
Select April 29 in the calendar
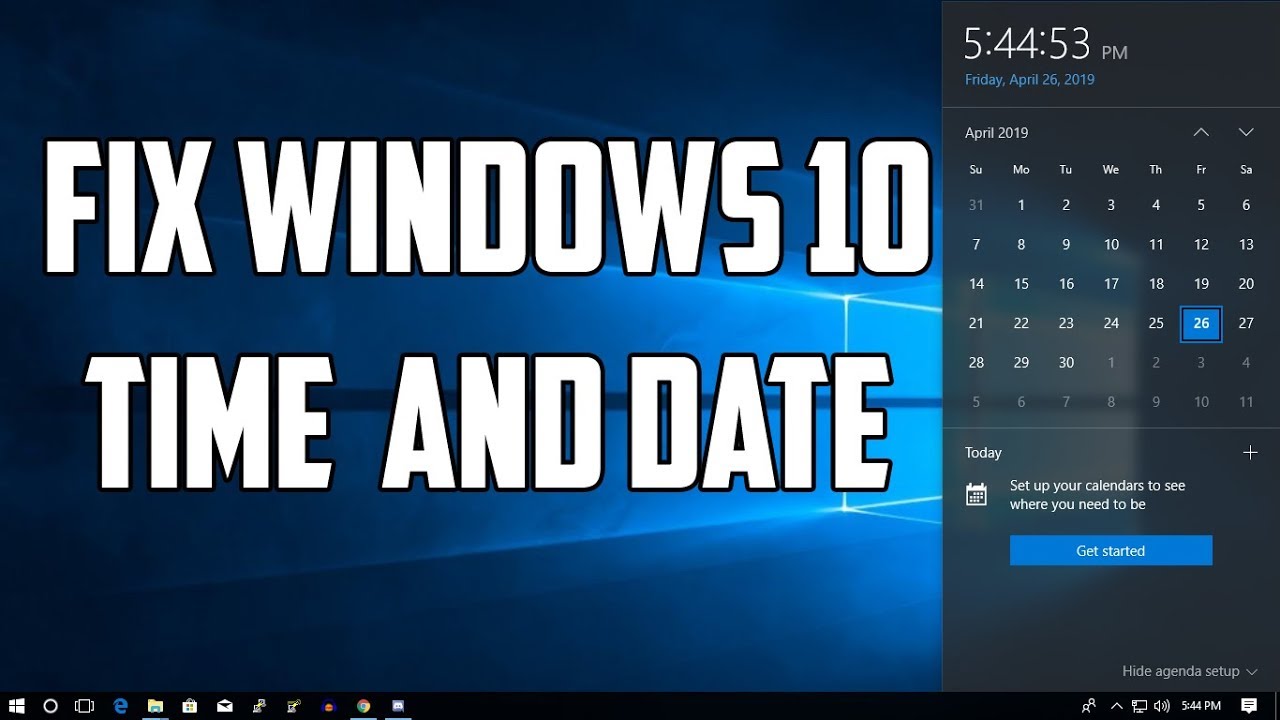(x=1021, y=363)
